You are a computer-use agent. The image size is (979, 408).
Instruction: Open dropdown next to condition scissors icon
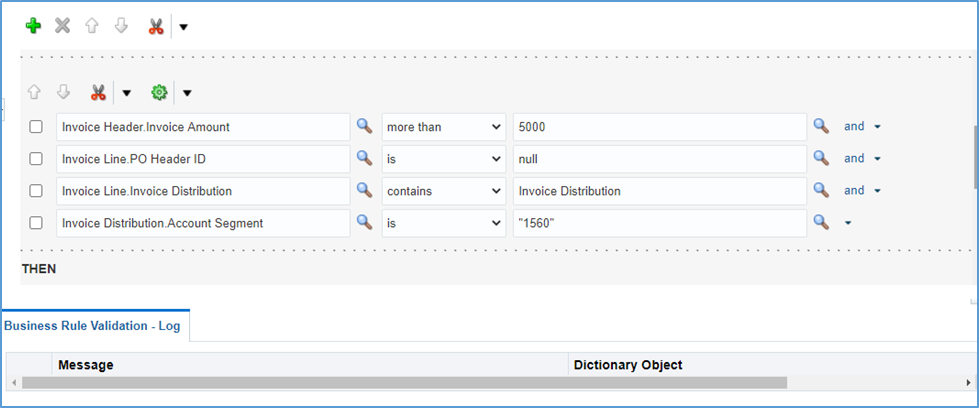coord(127,93)
